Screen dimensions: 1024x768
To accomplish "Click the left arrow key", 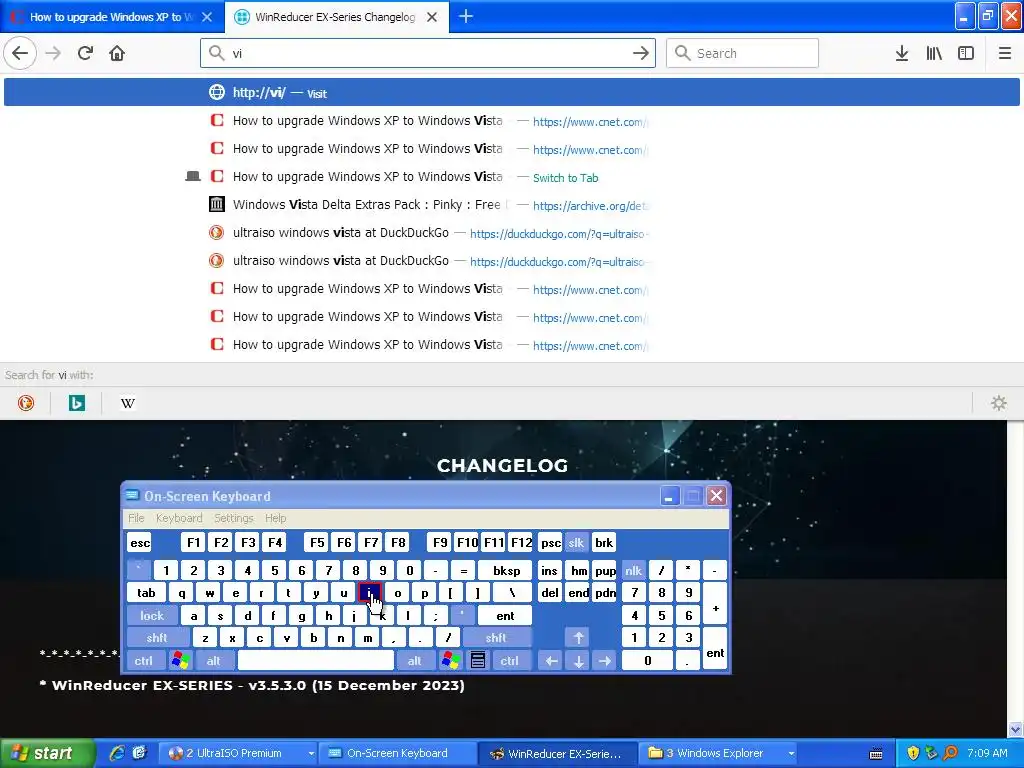I will 551,661.
